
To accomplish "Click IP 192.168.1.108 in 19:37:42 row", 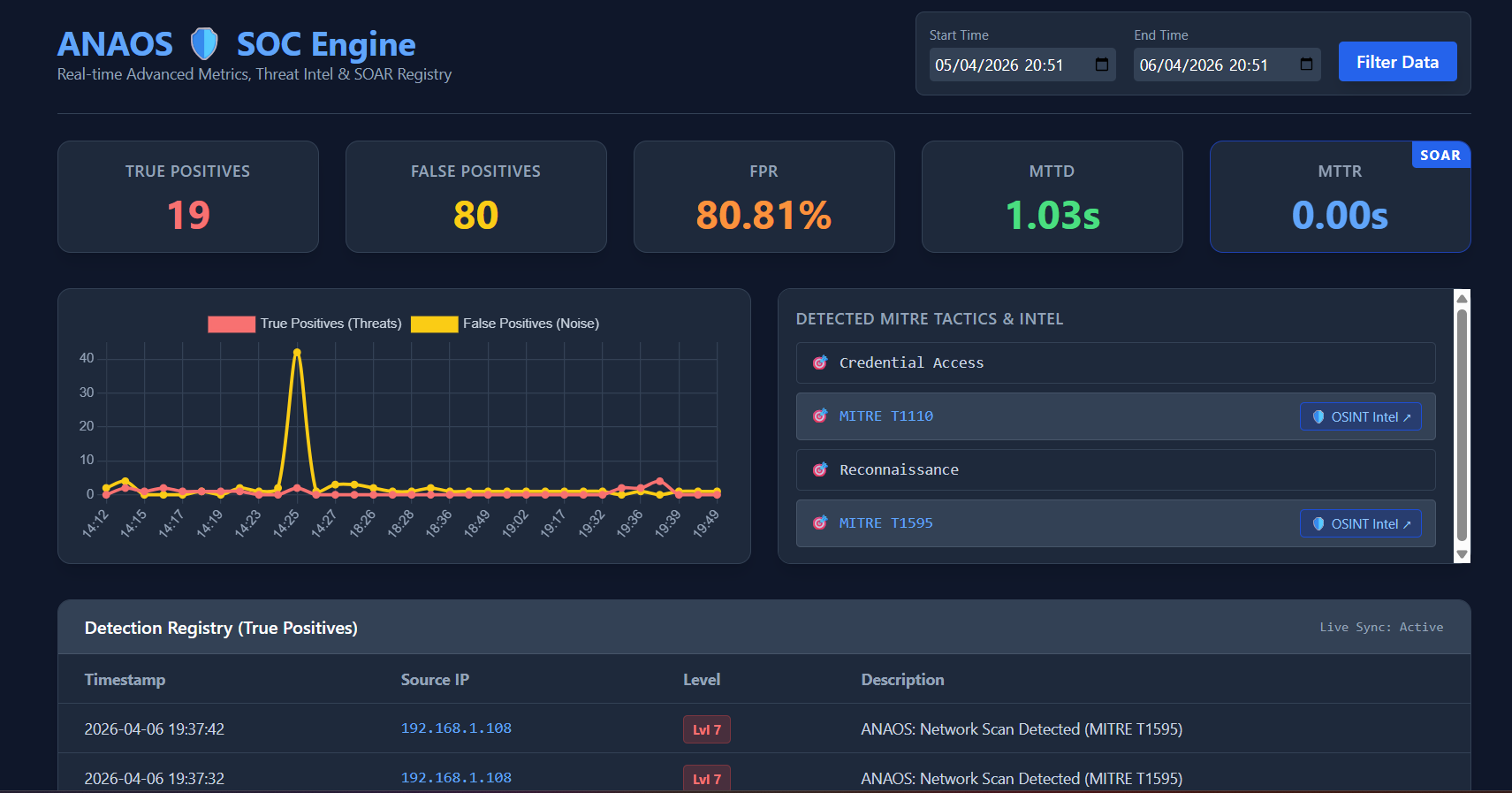I will 456,728.
